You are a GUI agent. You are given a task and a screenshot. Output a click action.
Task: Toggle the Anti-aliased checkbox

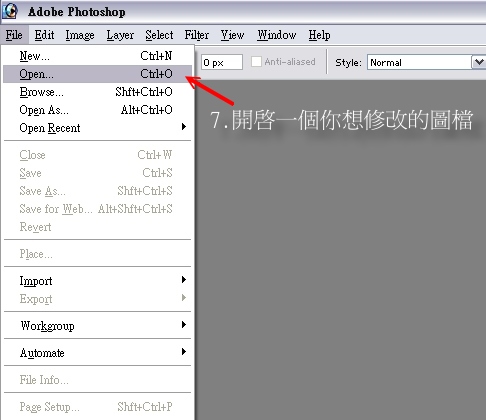pyautogui.click(x=256, y=62)
